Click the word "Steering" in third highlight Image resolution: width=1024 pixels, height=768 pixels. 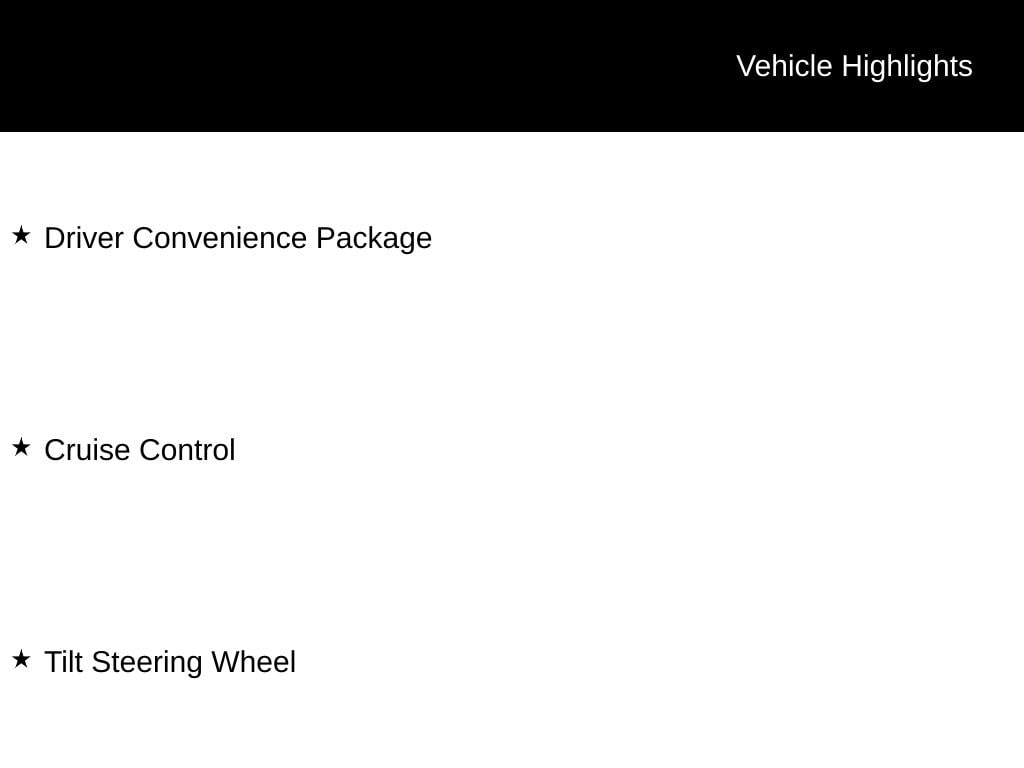pos(147,662)
